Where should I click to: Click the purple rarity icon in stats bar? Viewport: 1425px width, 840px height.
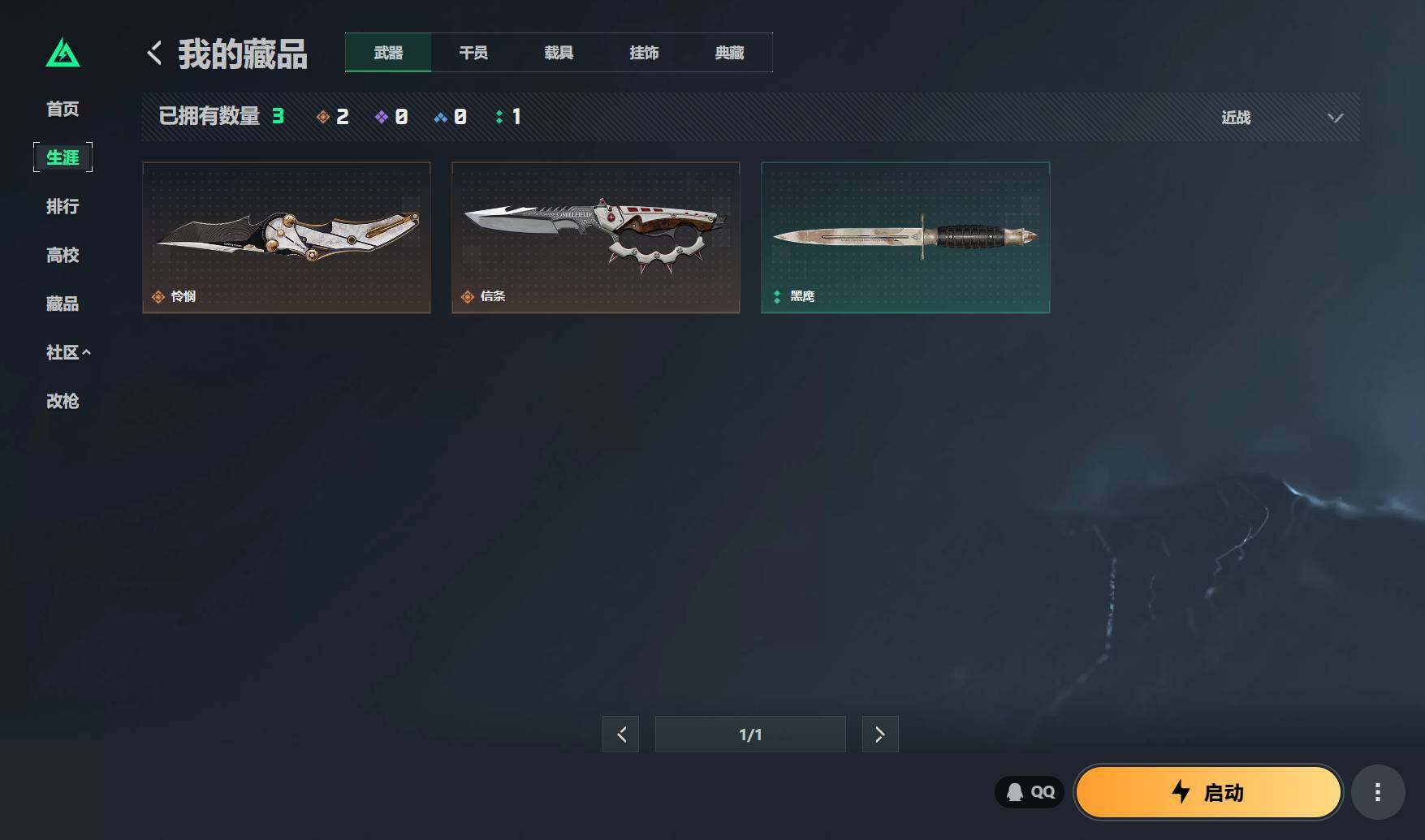tap(382, 118)
